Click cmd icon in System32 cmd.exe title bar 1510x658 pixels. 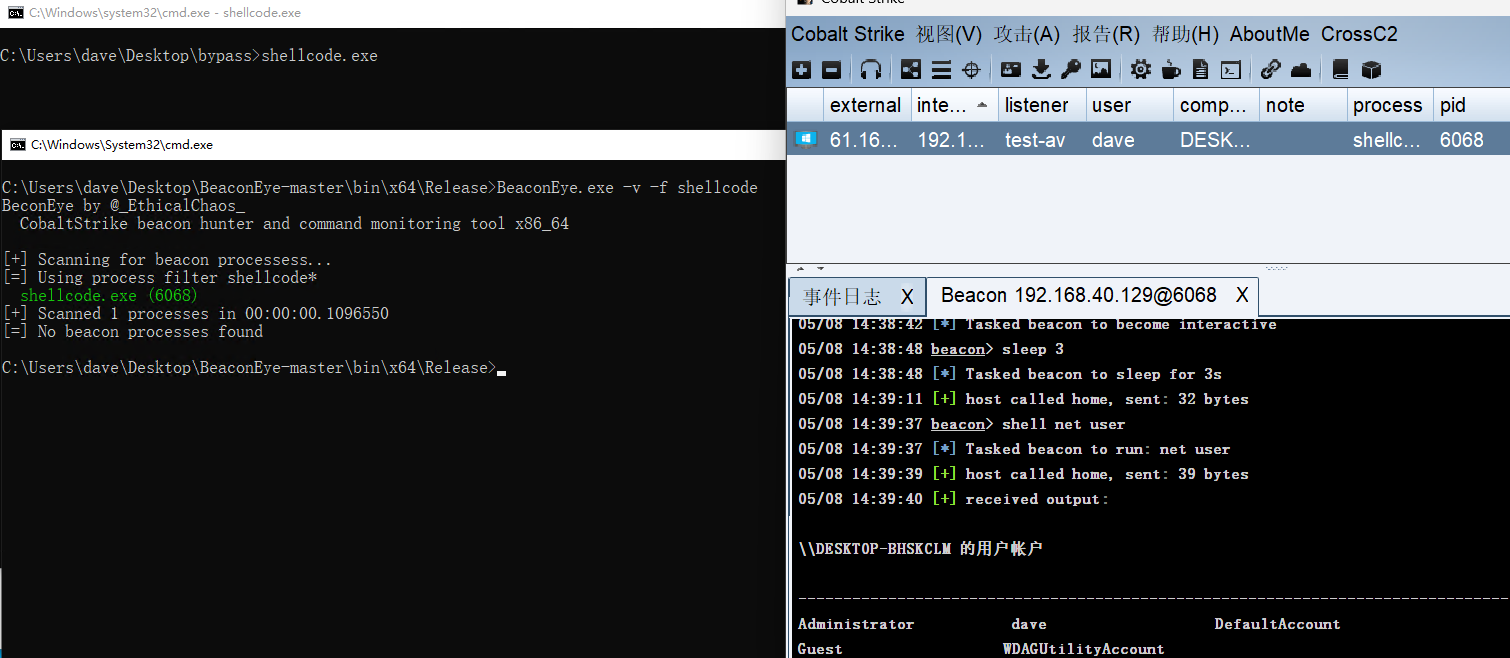pyautogui.click(x=17, y=145)
